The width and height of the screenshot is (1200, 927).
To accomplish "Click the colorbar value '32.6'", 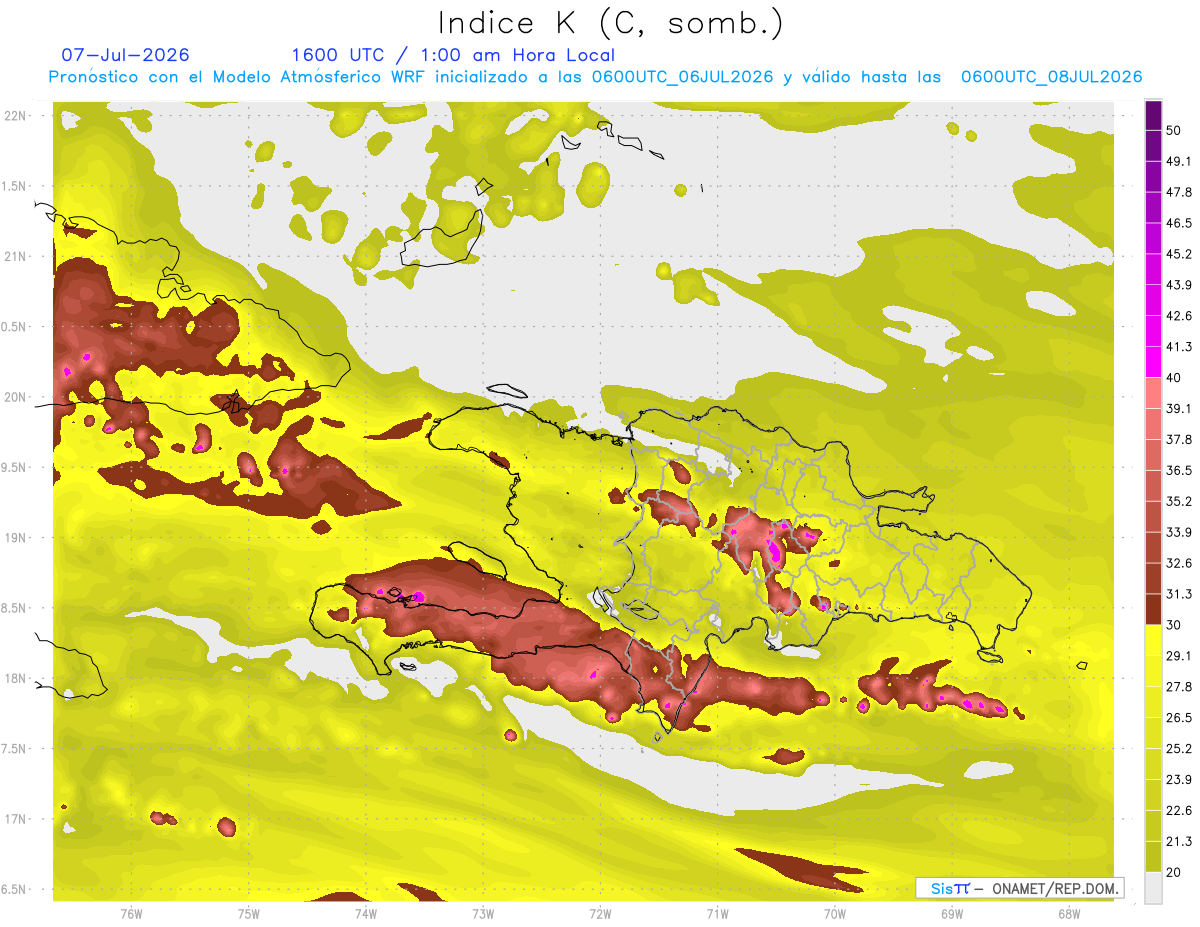I will tap(1179, 563).
